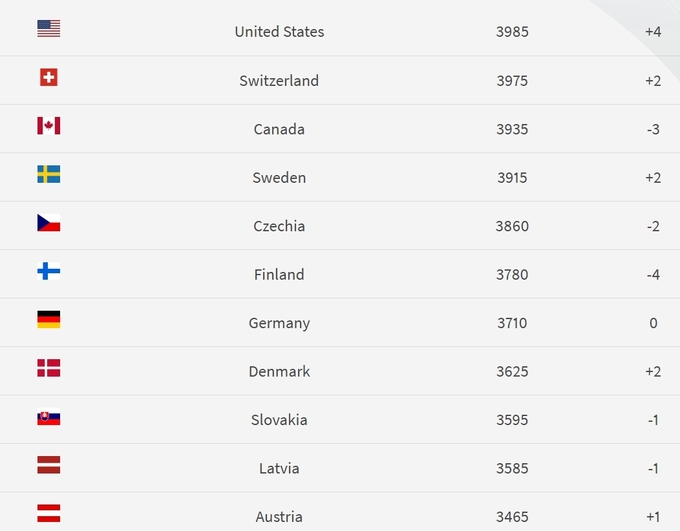Open the United States team link
This screenshot has height=531, width=680.
[x=279, y=32]
